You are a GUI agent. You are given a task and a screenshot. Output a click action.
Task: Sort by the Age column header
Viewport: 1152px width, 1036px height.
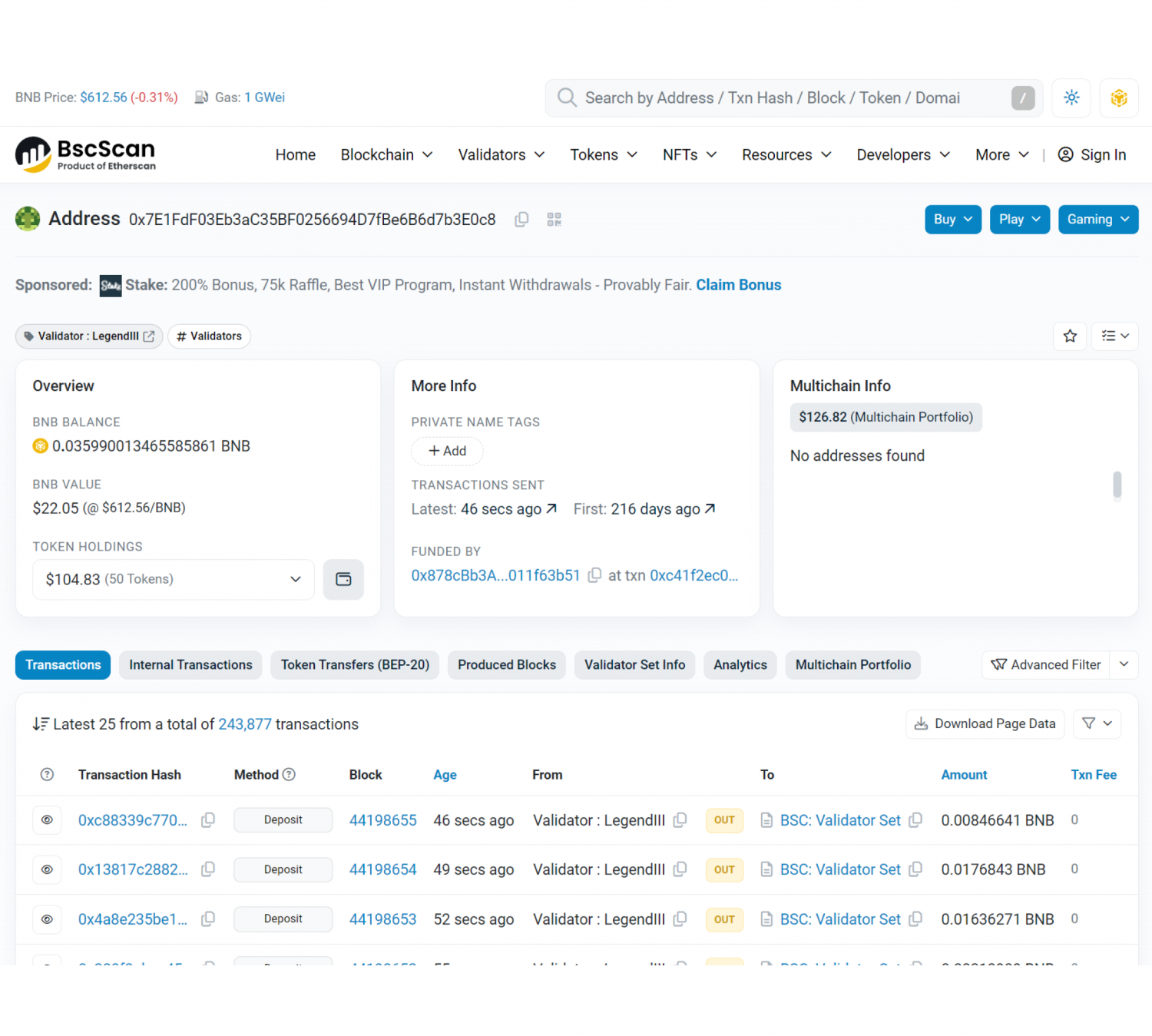pyautogui.click(x=445, y=775)
